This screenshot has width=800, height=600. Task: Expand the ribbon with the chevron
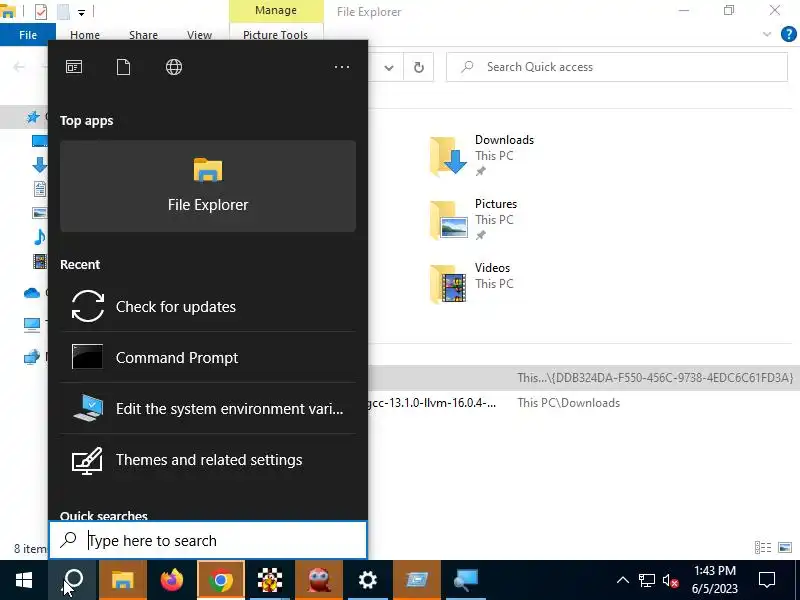tap(766, 34)
